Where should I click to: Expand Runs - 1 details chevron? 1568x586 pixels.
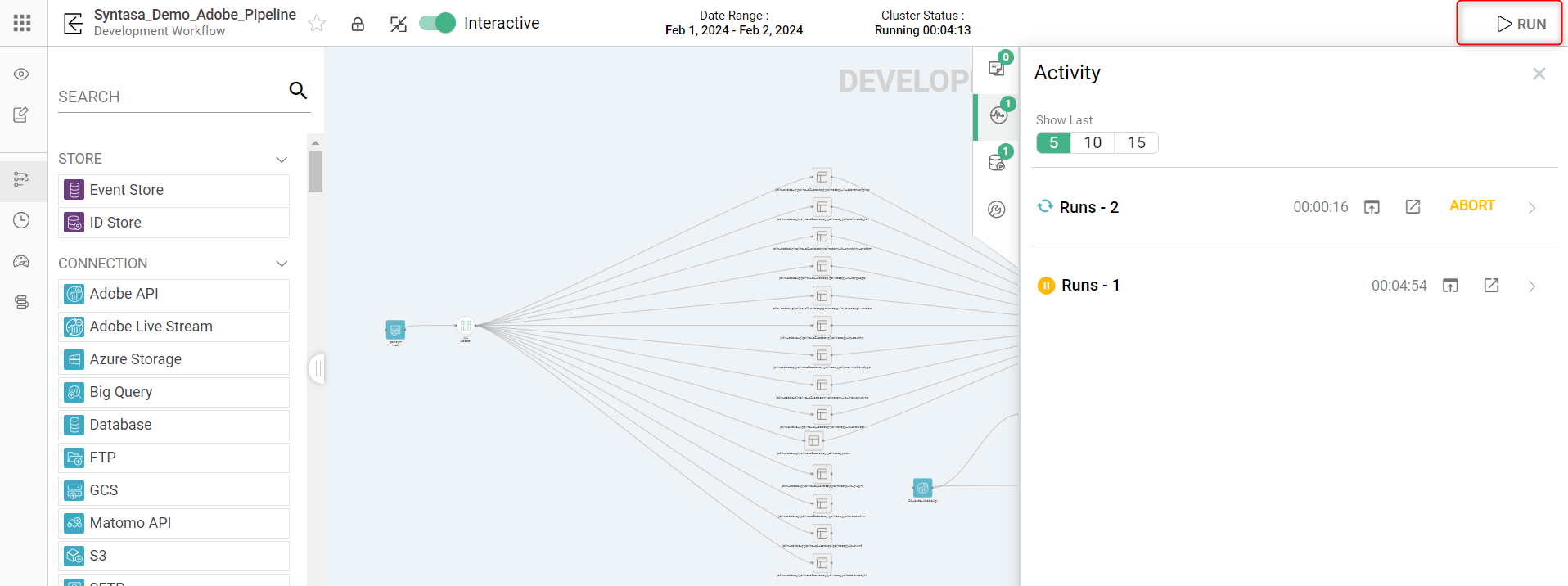pyautogui.click(x=1531, y=286)
